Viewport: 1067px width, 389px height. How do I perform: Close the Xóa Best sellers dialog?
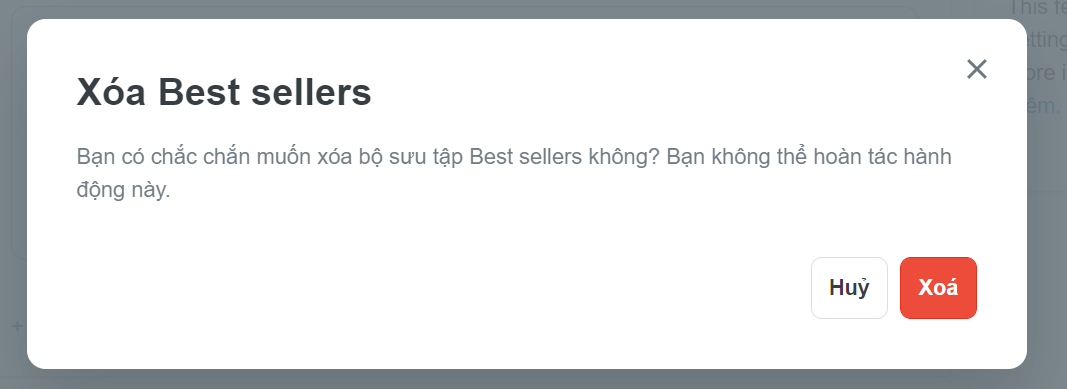pyautogui.click(x=976, y=69)
